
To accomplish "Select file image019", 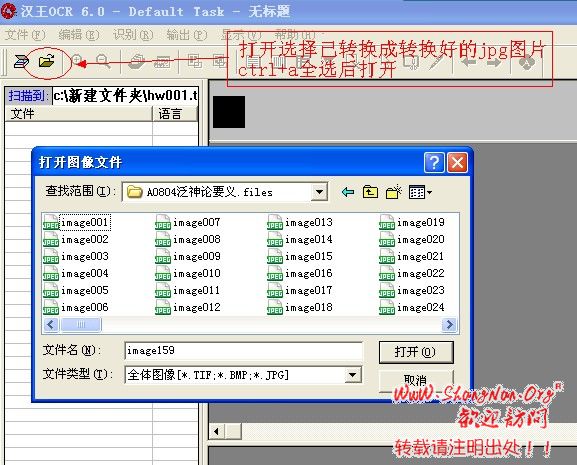I will (x=412, y=223).
